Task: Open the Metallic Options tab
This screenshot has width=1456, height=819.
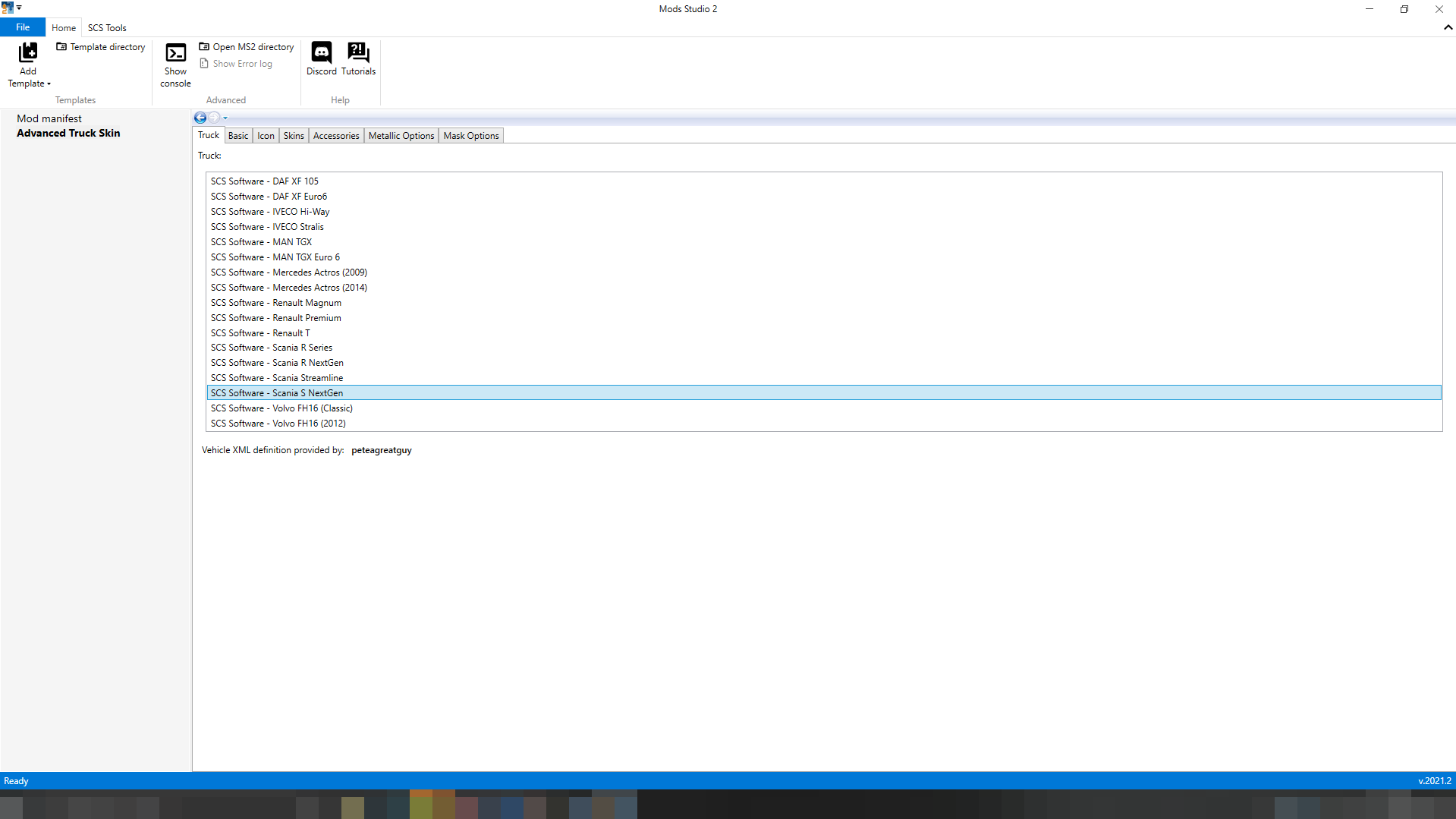Action: [x=401, y=136]
